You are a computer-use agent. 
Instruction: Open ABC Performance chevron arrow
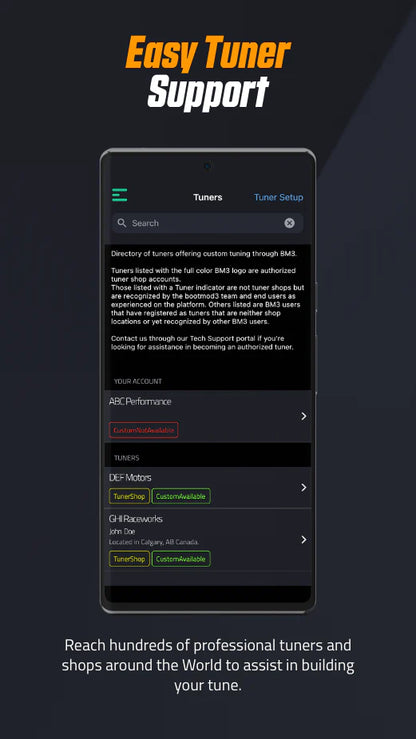tap(304, 416)
